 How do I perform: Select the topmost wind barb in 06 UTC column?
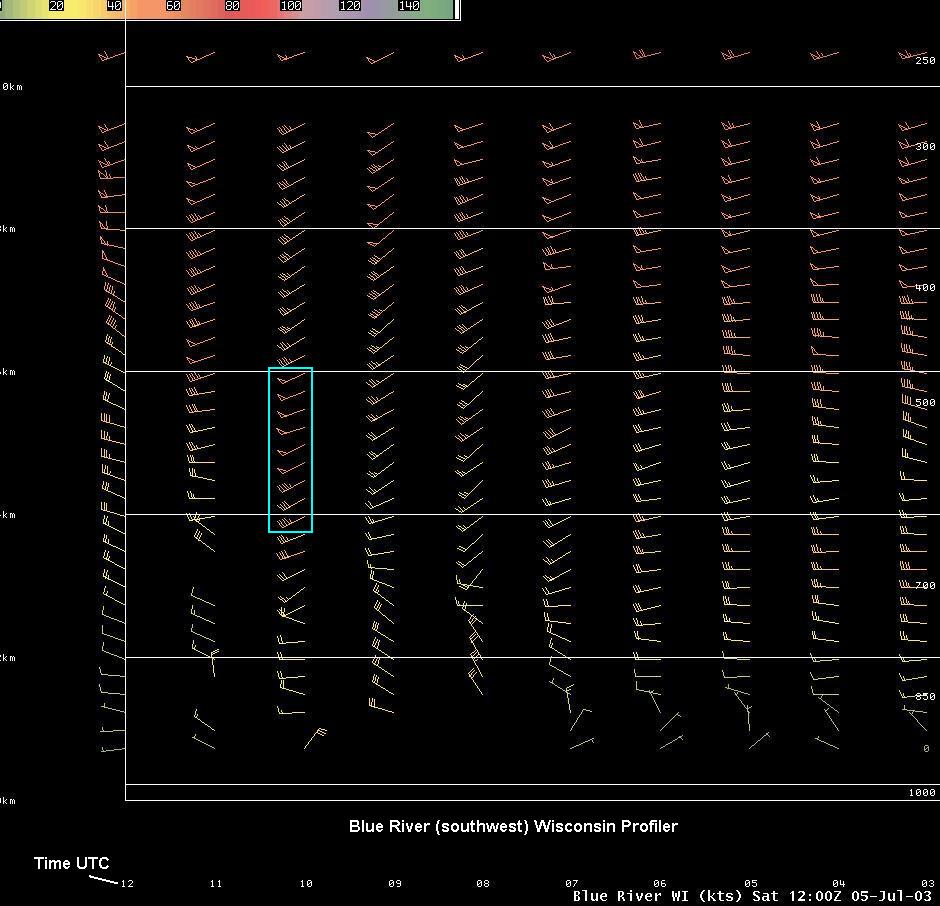click(x=646, y=55)
